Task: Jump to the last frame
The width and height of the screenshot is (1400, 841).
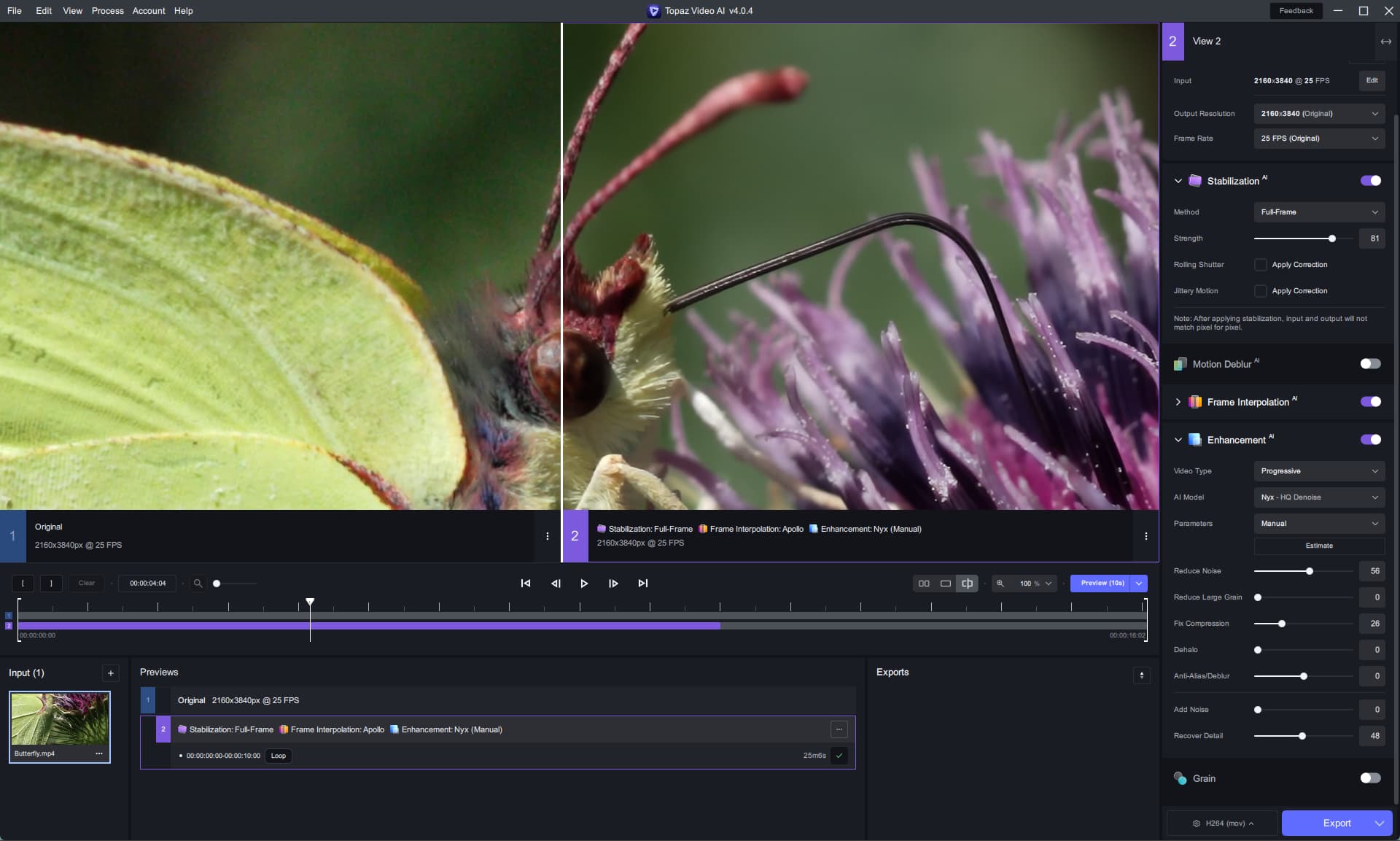Action: coord(642,584)
